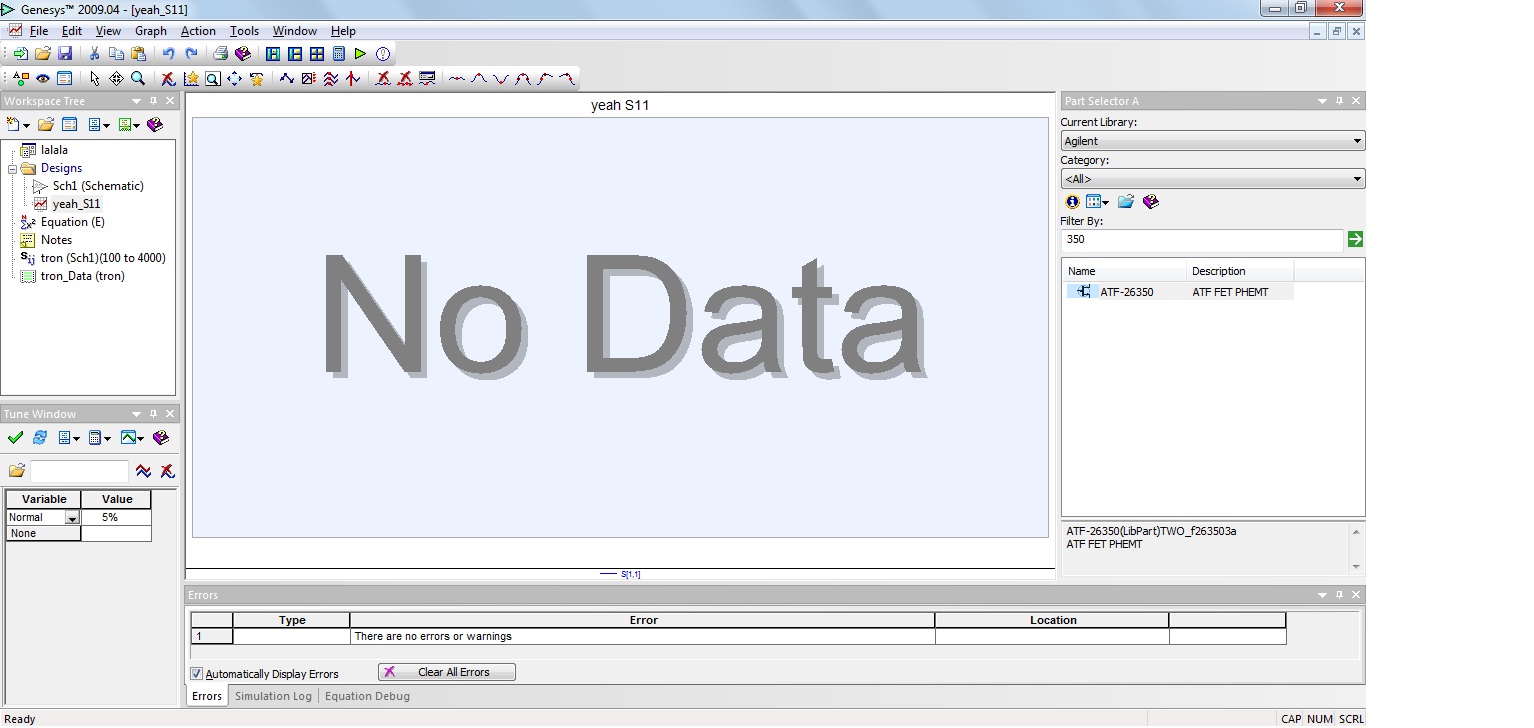Click the help book icon in main toolbar
The width and height of the screenshot is (1534, 728).
pyautogui.click(x=242, y=54)
